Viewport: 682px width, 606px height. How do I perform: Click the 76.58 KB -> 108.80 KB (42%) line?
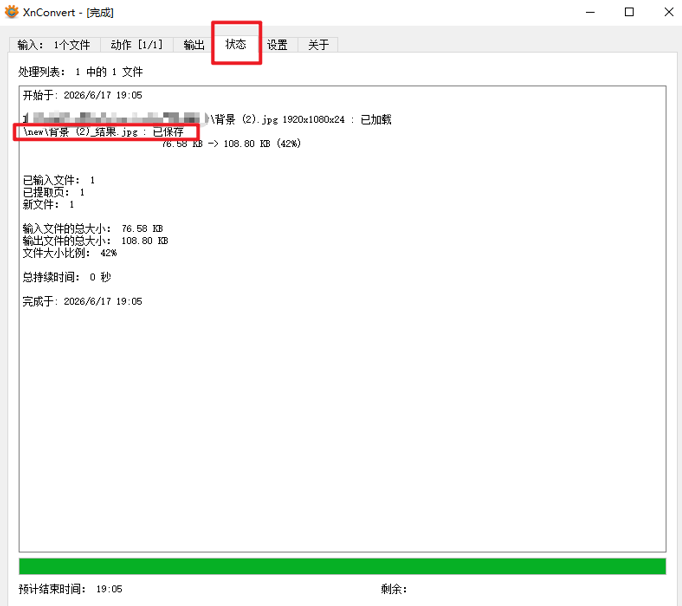(x=231, y=144)
